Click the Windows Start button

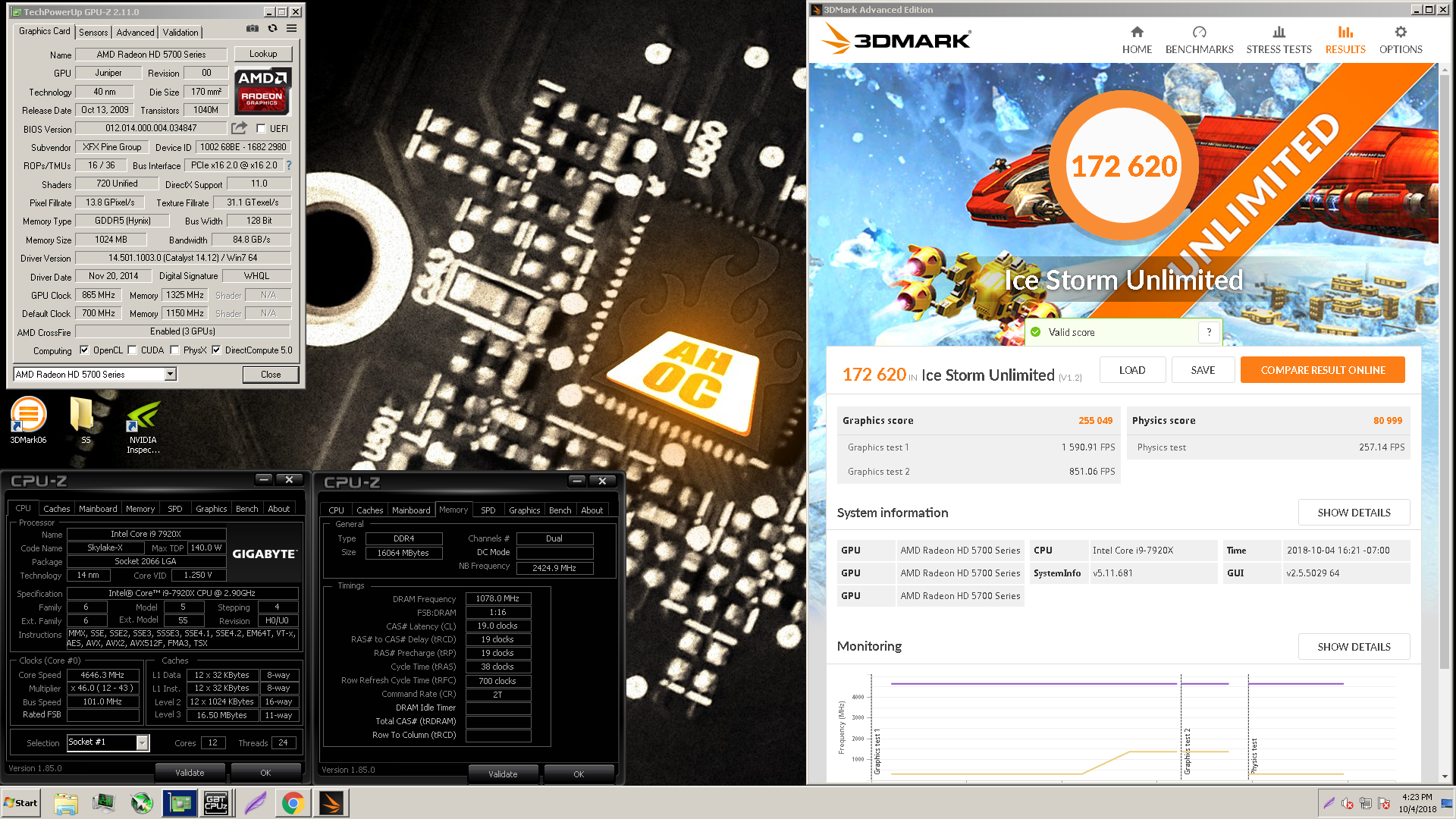tap(21, 803)
